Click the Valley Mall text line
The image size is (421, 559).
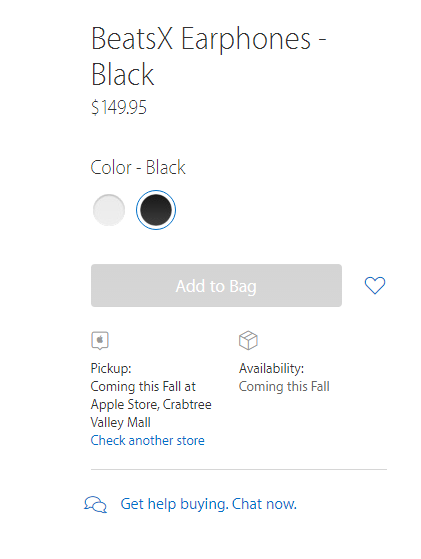point(120,422)
